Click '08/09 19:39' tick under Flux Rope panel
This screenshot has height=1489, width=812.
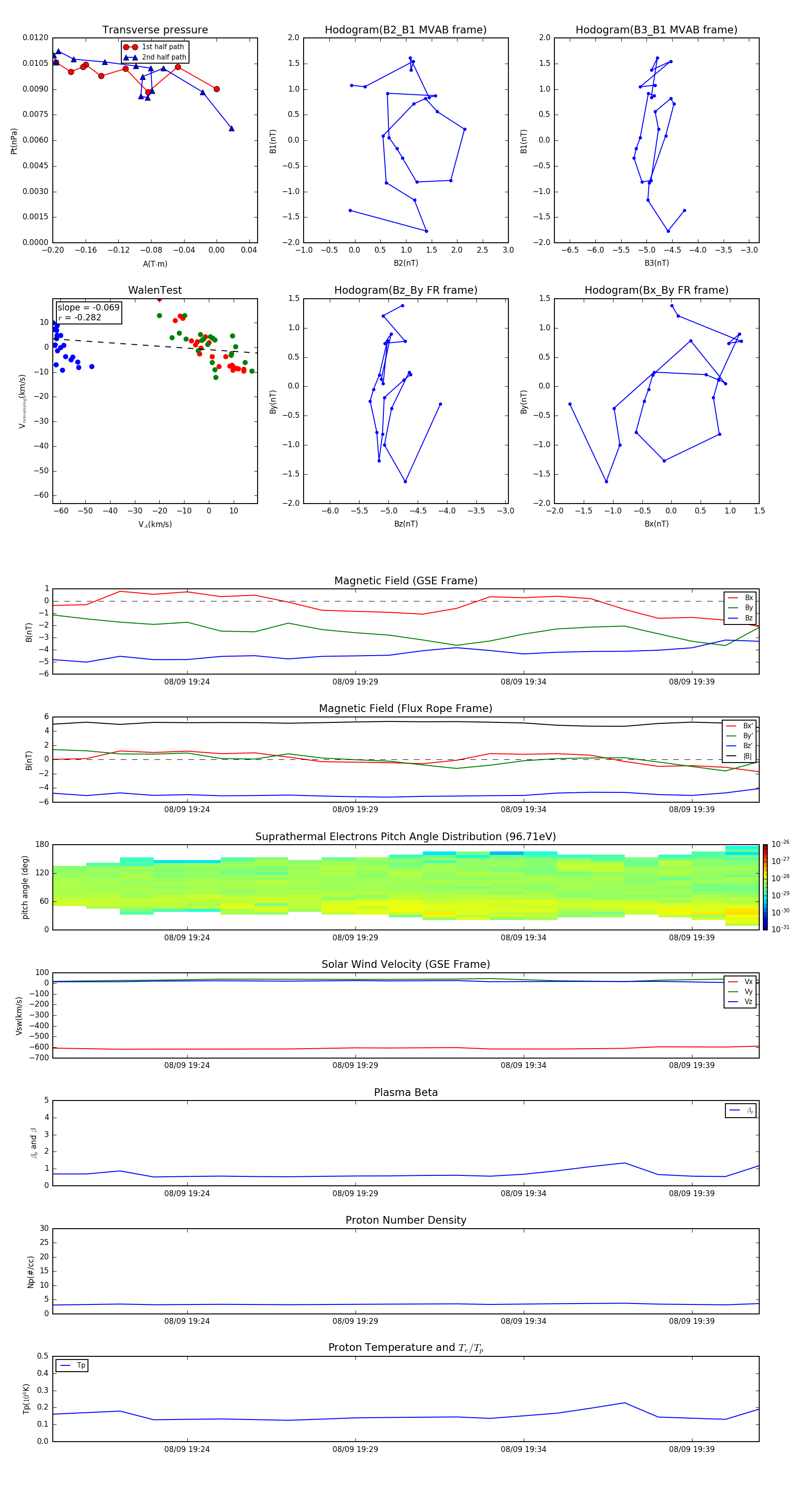tap(692, 810)
